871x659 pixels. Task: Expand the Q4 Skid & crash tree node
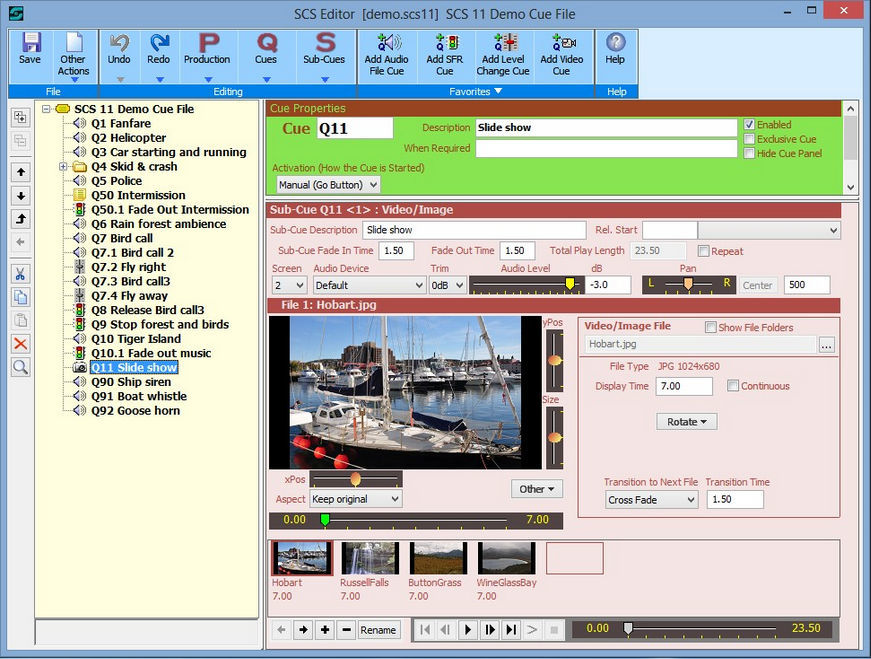pos(64,167)
